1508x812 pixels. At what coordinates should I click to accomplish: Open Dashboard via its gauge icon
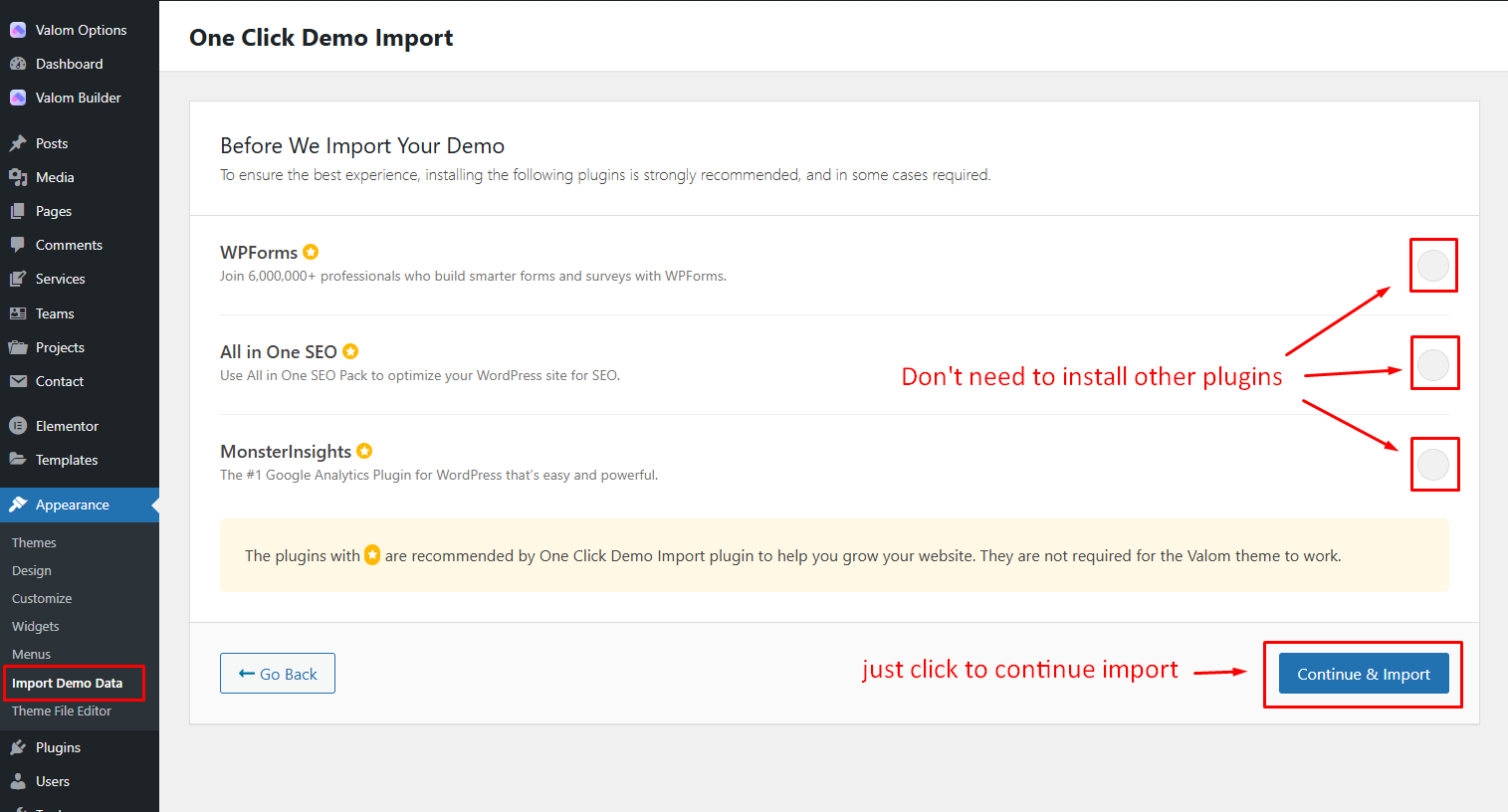(18, 64)
